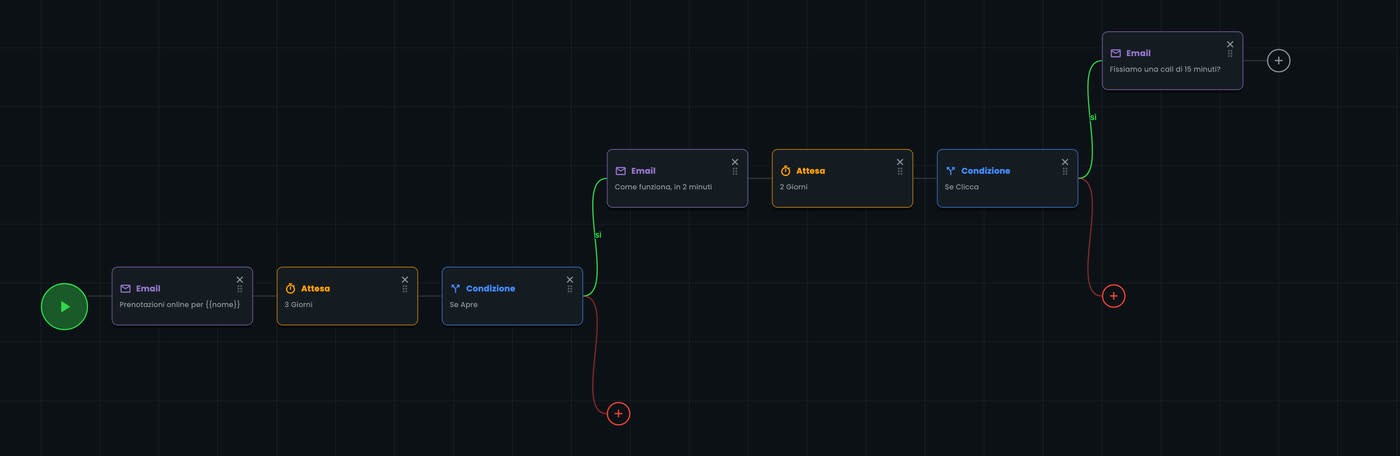Click 'Email' title of 'Prenotazioni online' node
The width and height of the screenshot is (1400, 456).
(x=148, y=288)
